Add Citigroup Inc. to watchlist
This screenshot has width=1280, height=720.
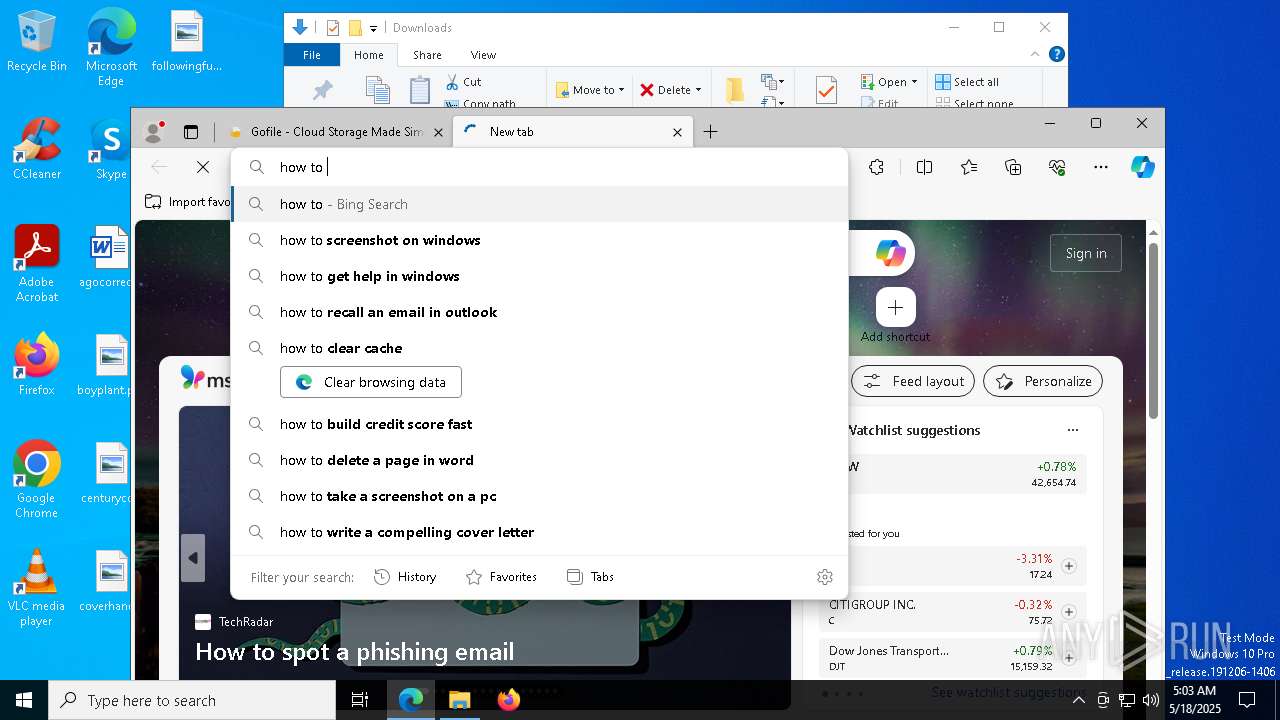[x=1068, y=611]
